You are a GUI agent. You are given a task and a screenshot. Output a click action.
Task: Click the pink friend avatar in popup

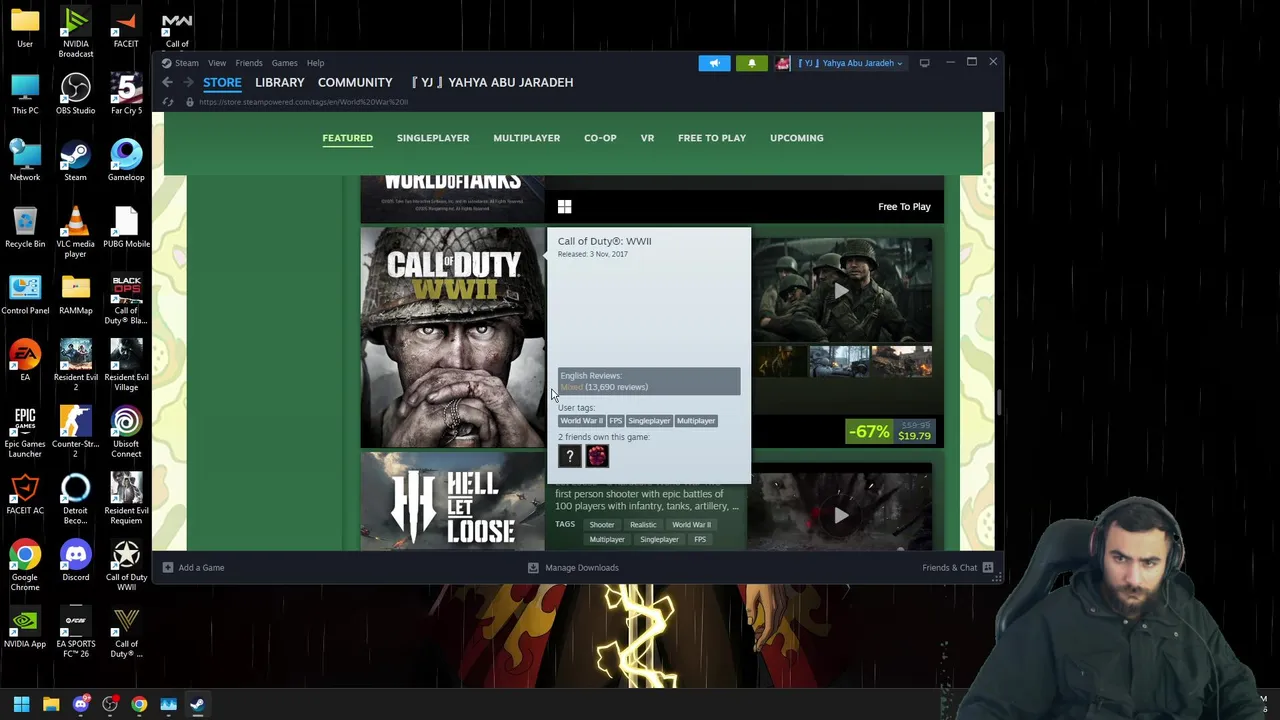597,456
